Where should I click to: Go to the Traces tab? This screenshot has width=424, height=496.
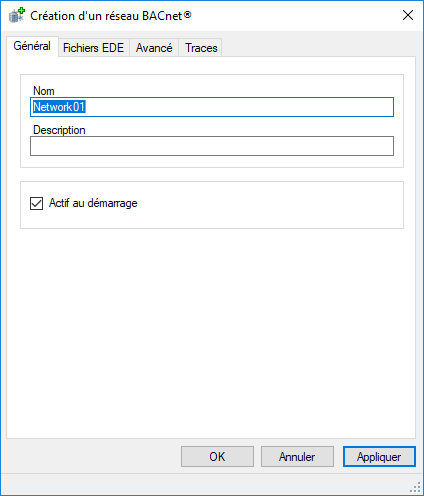[x=201, y=48]
